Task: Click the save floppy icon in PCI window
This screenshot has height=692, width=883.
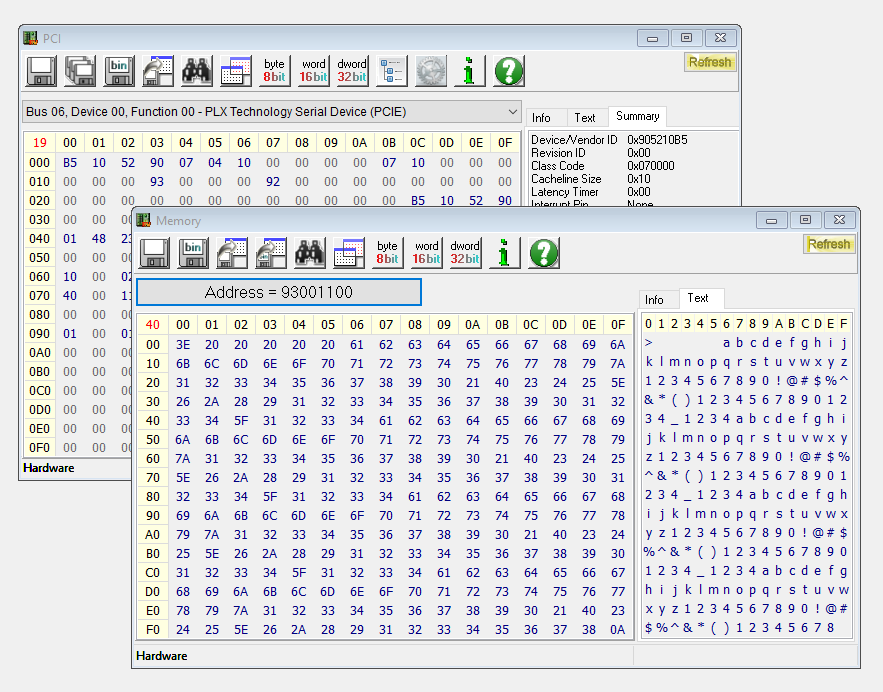Action: [x=41, y=71]
